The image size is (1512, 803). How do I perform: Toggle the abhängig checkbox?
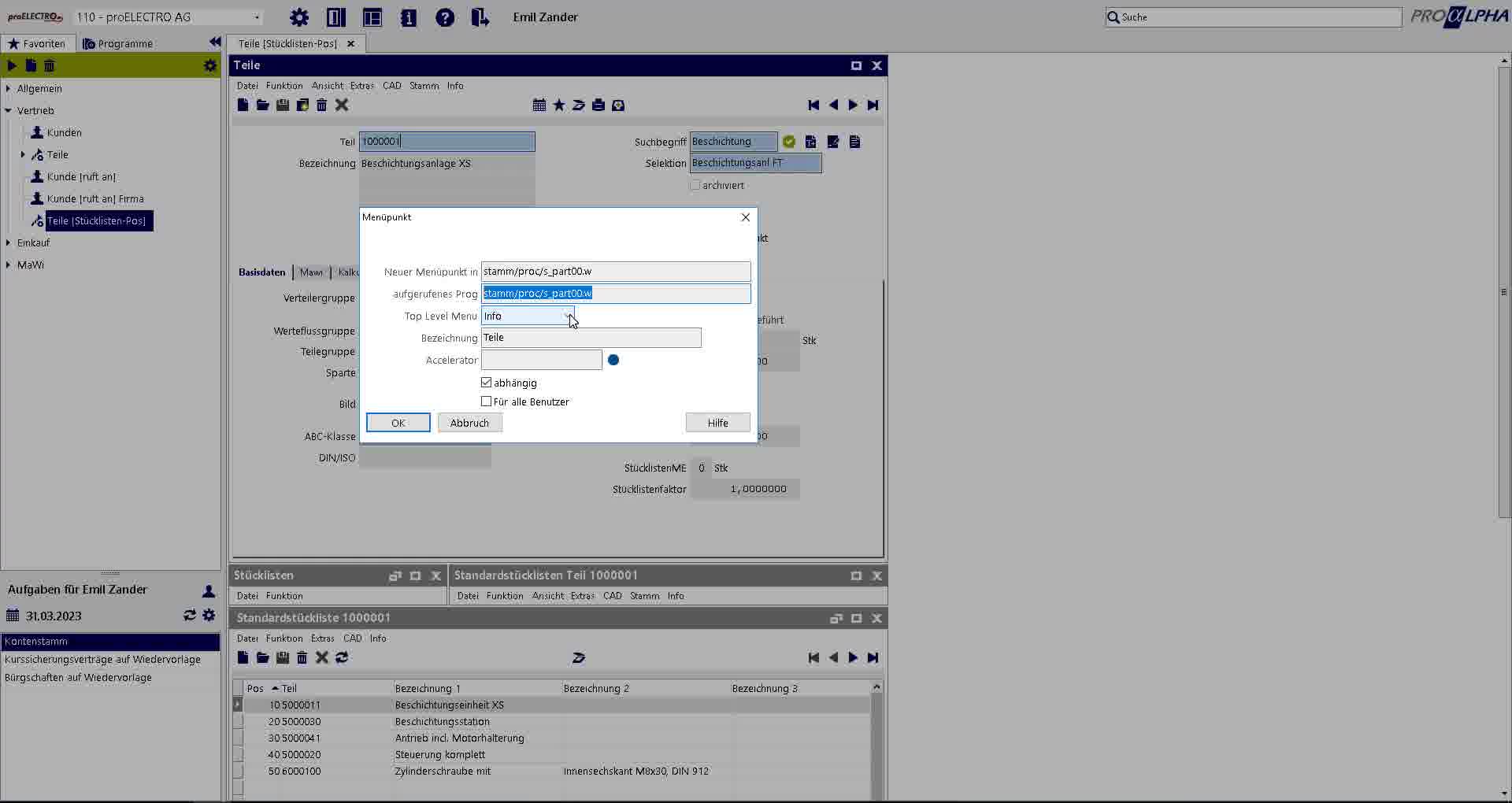click(x=486, y=383)
